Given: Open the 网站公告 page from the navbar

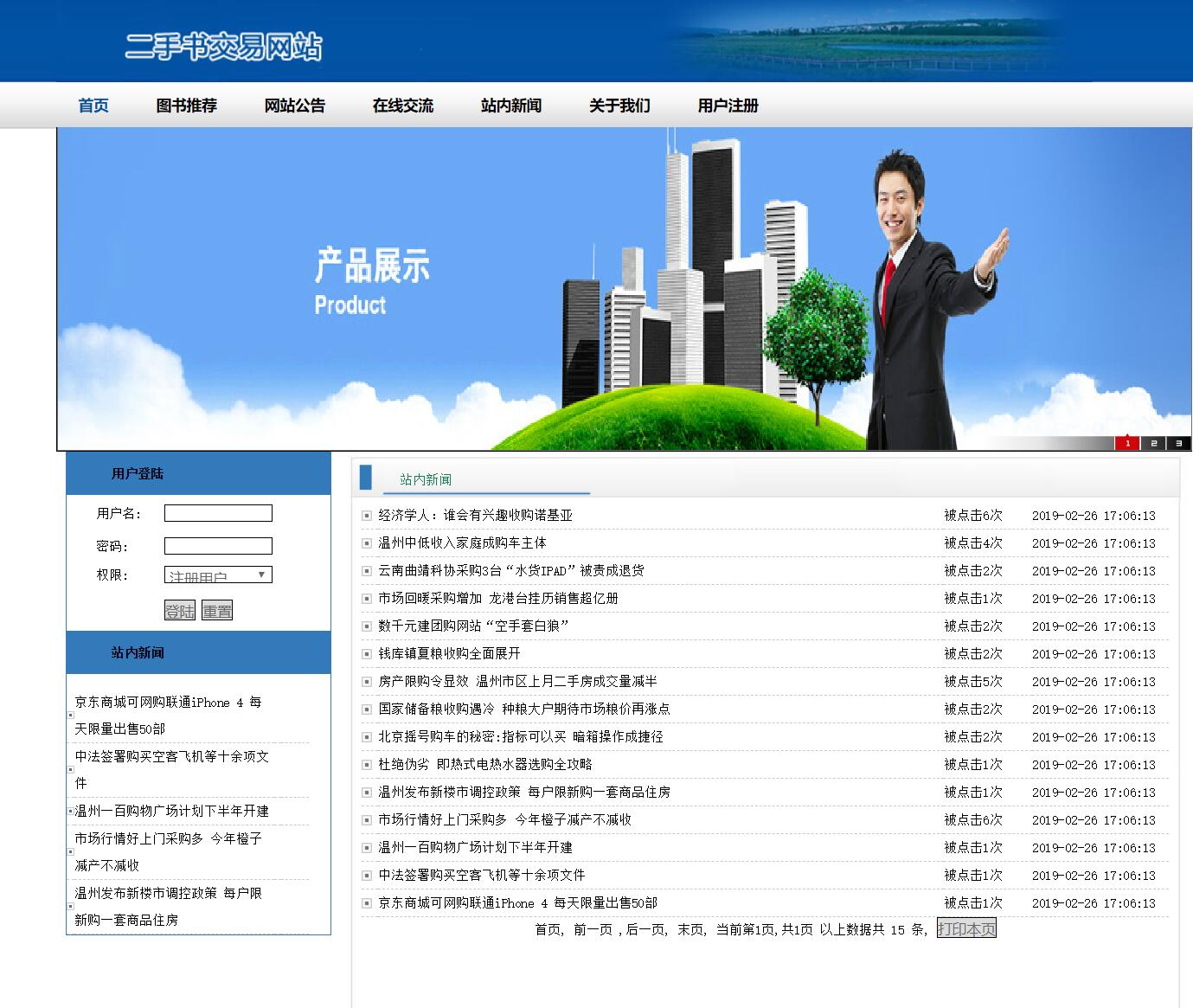Looking at the screenshot, I should (x=295, y=106).
